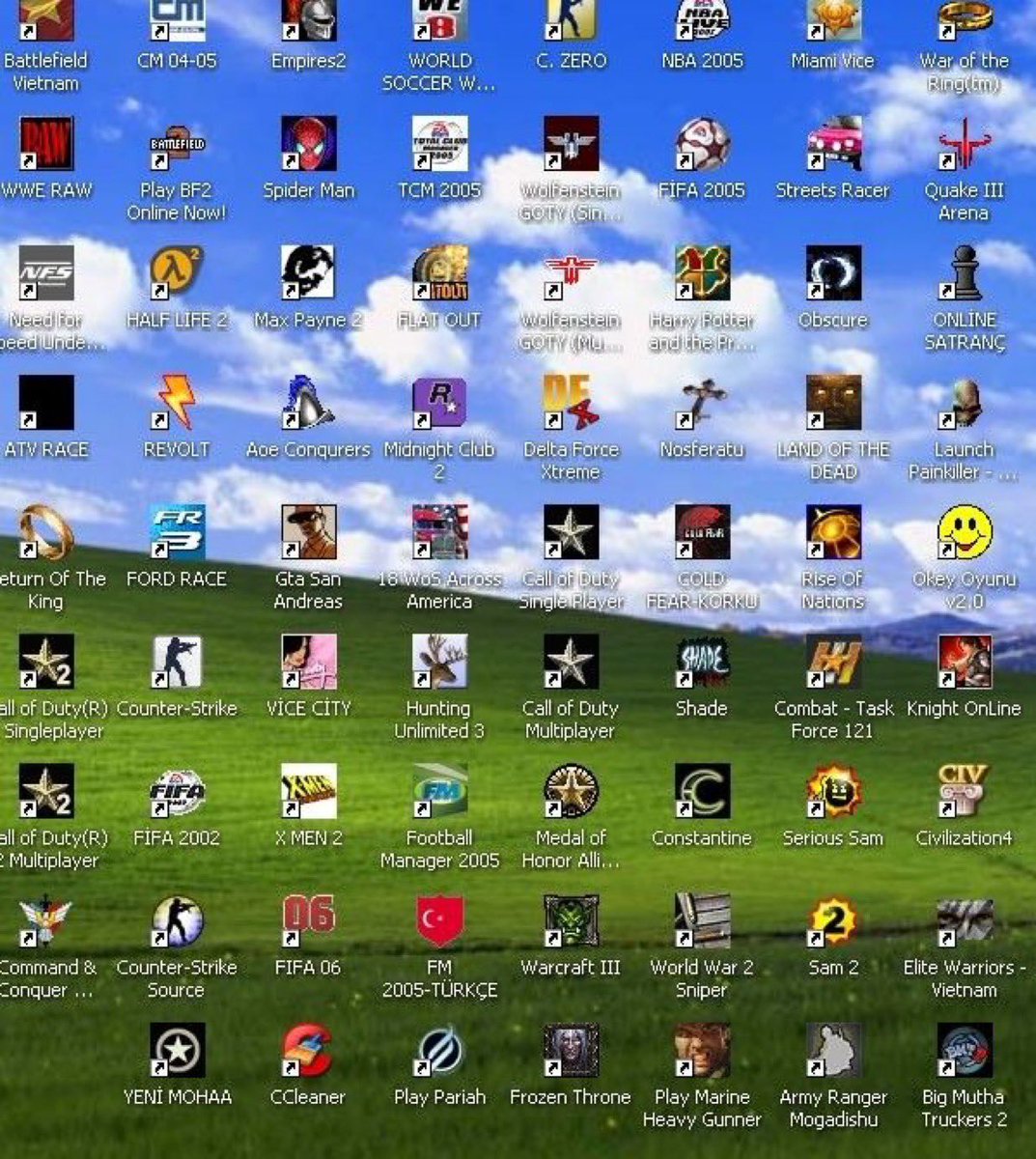Launch the CCleaner desktop icon
Screen dimensions: 1036x1159
[x=308, y=1050]
